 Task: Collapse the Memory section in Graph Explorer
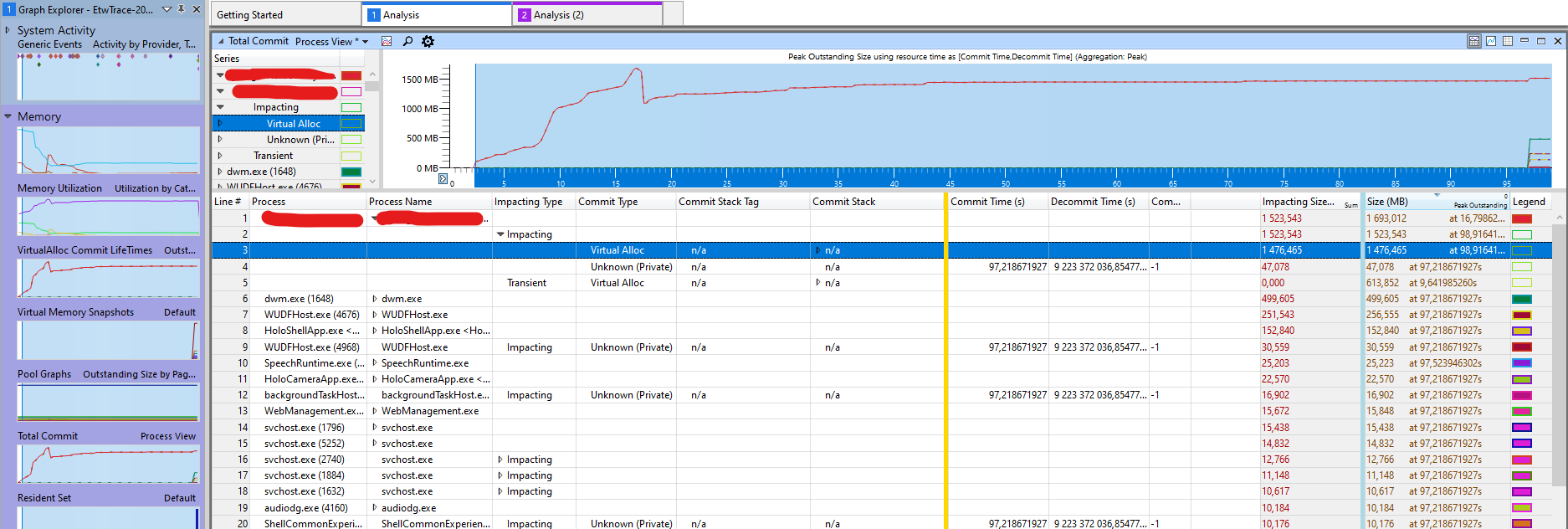8,116
